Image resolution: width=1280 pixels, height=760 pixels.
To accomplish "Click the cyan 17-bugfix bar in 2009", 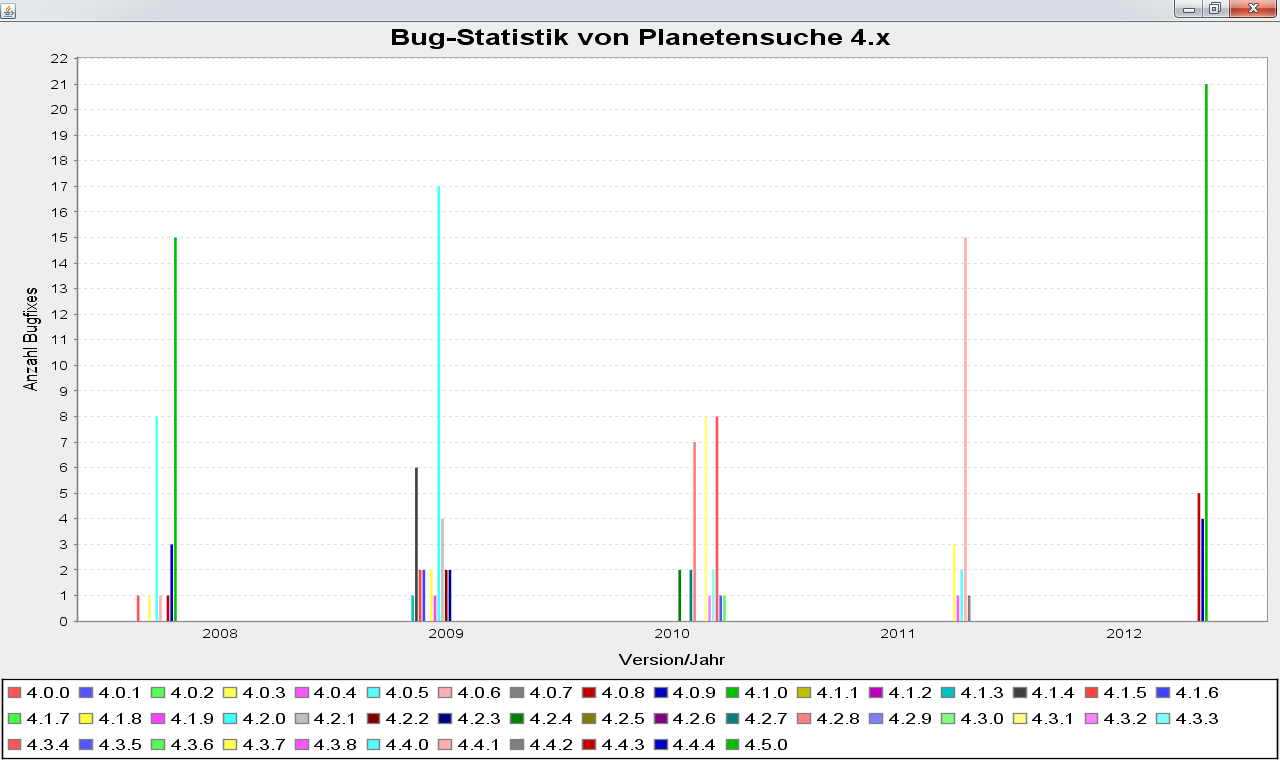I will point(438,403).
